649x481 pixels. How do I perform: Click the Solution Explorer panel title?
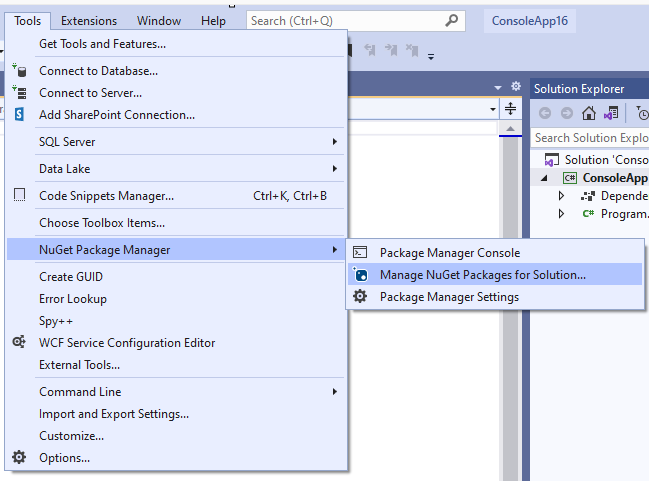click(x=579, y=89)
